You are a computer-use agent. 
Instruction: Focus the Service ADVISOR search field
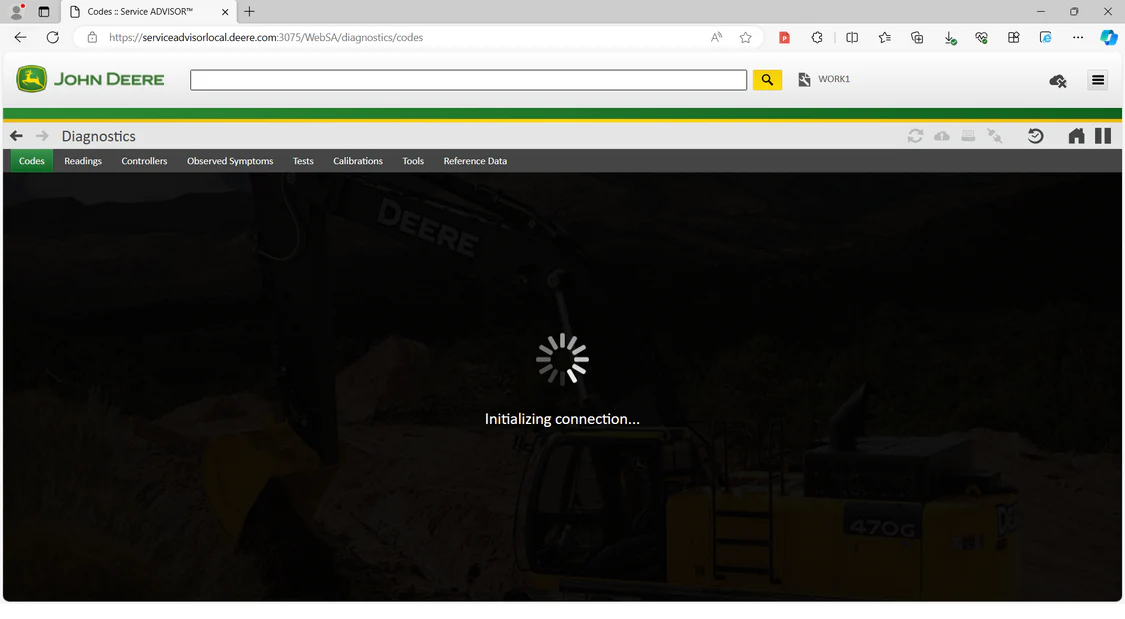(468, 80)
